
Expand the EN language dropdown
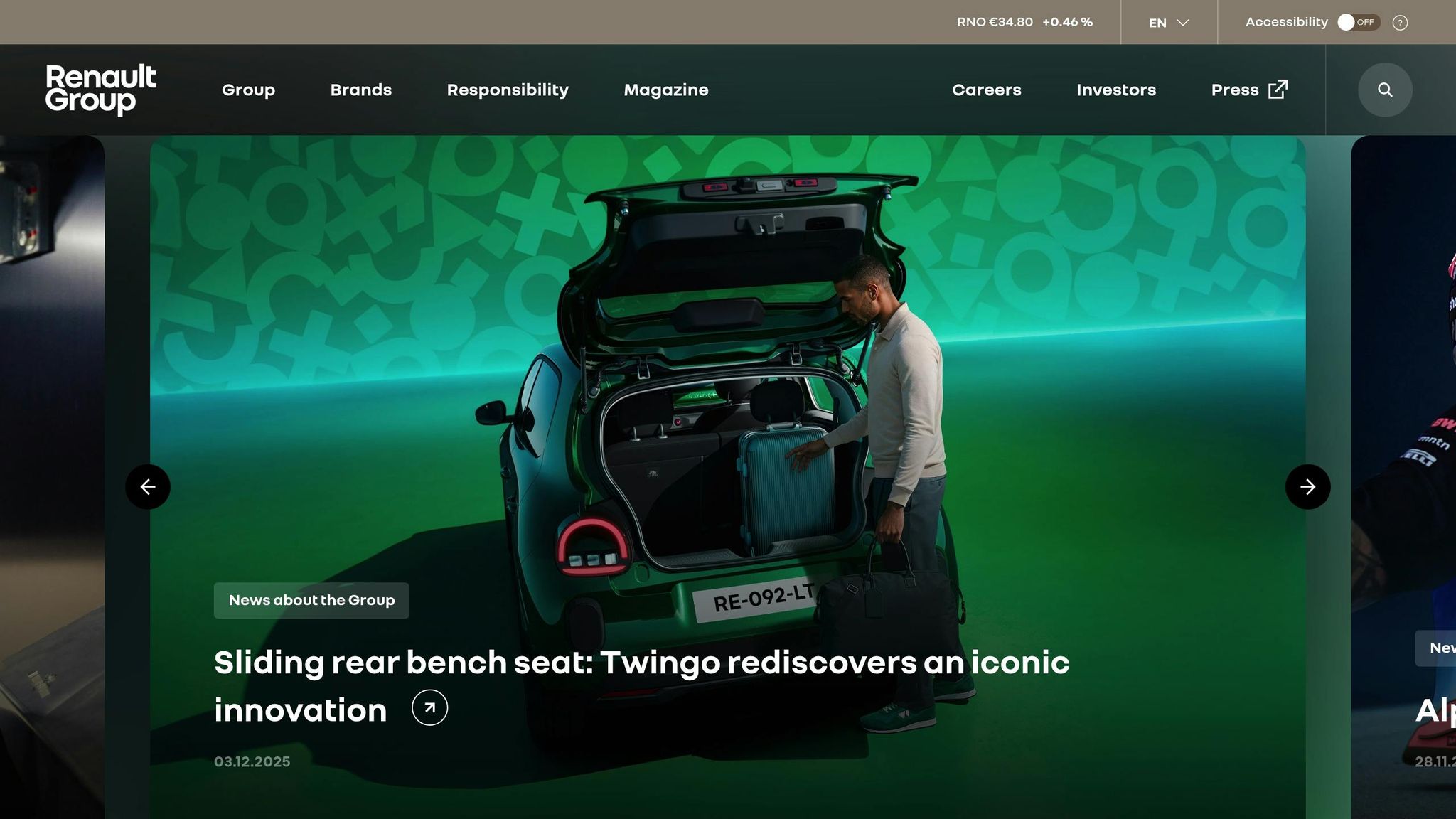click(x=1169, y=23)
